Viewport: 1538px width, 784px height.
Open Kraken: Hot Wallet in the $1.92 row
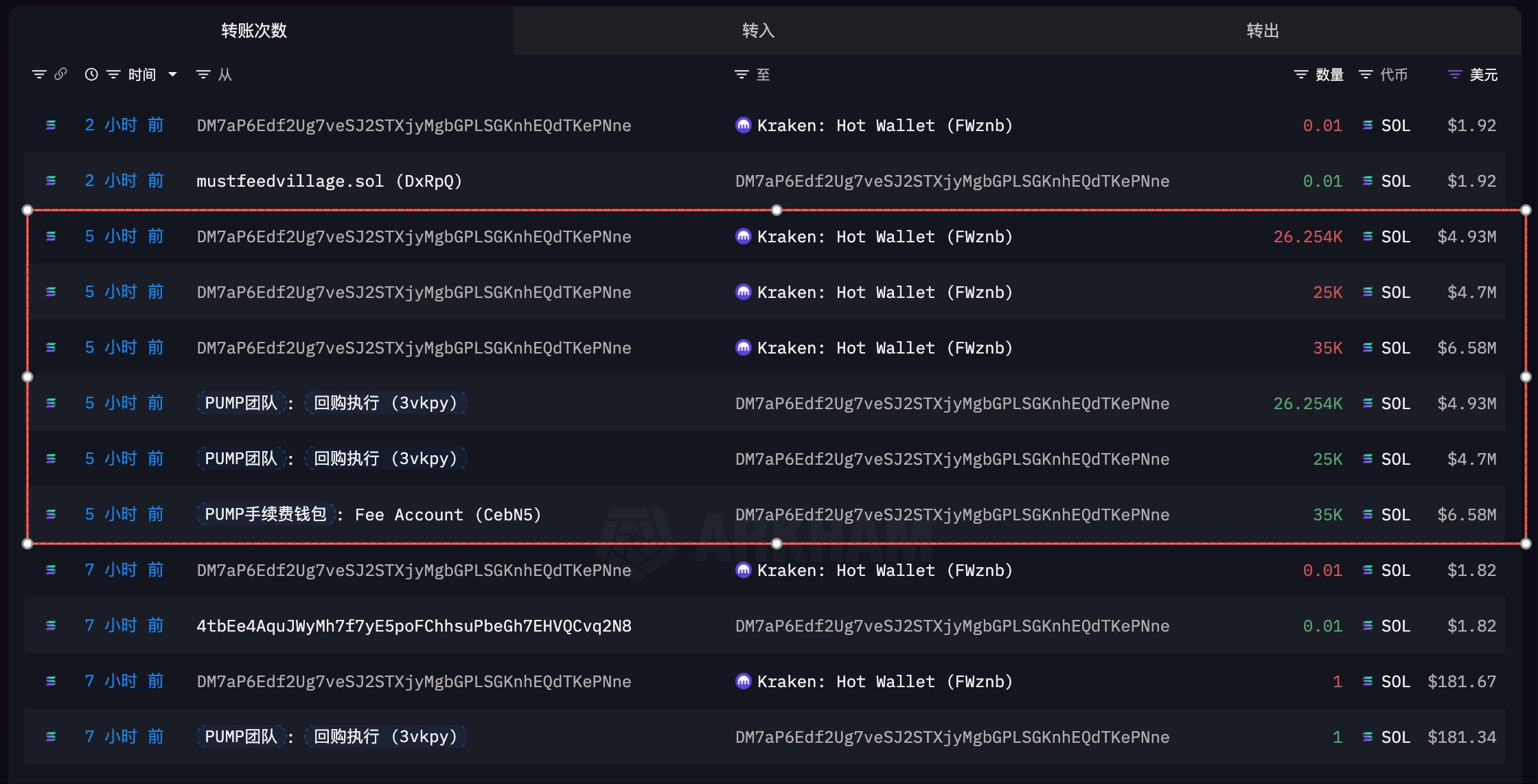tap(885, 126)
